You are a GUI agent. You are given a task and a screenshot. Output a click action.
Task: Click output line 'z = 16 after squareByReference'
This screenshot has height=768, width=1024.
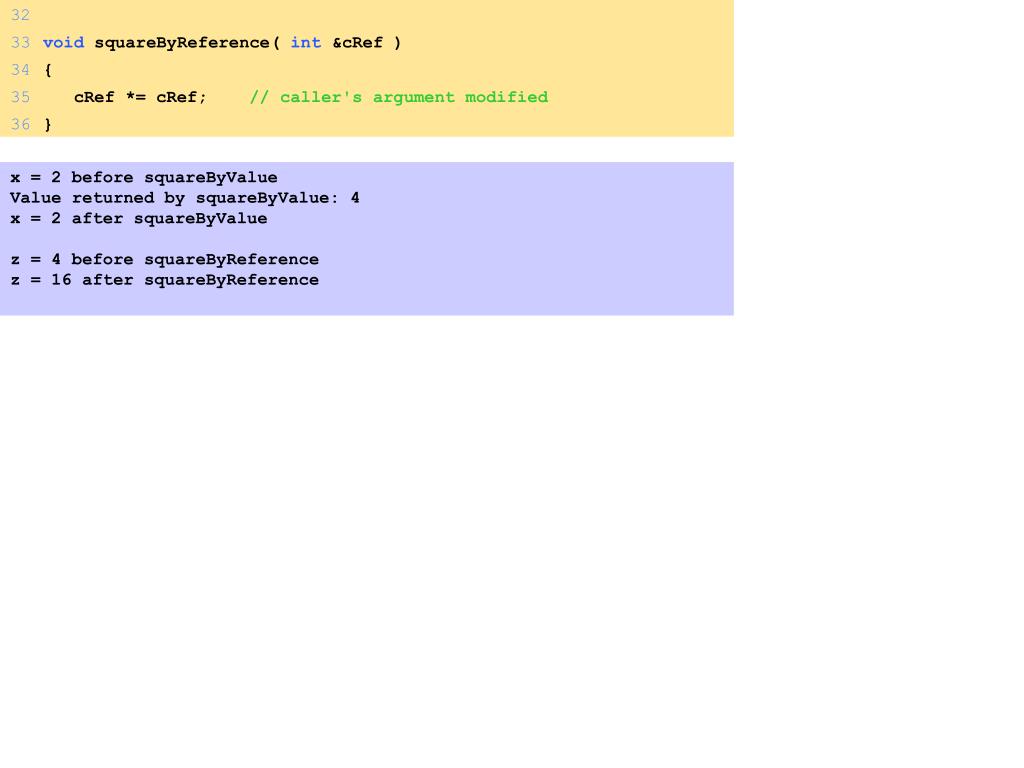[x=165, y=280]
